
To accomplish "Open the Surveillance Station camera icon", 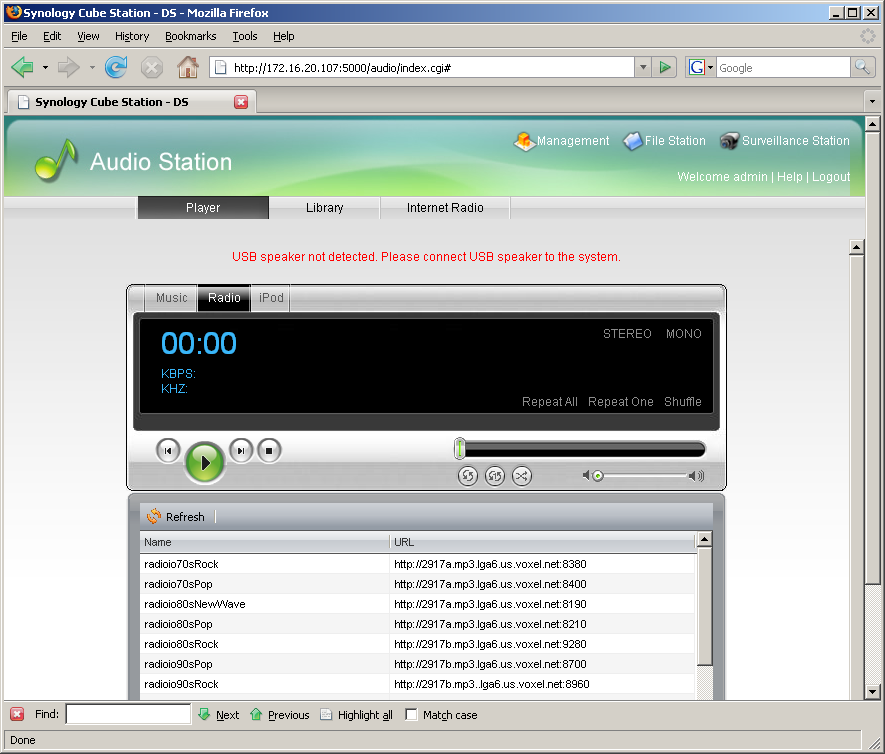I will [729, 141].
